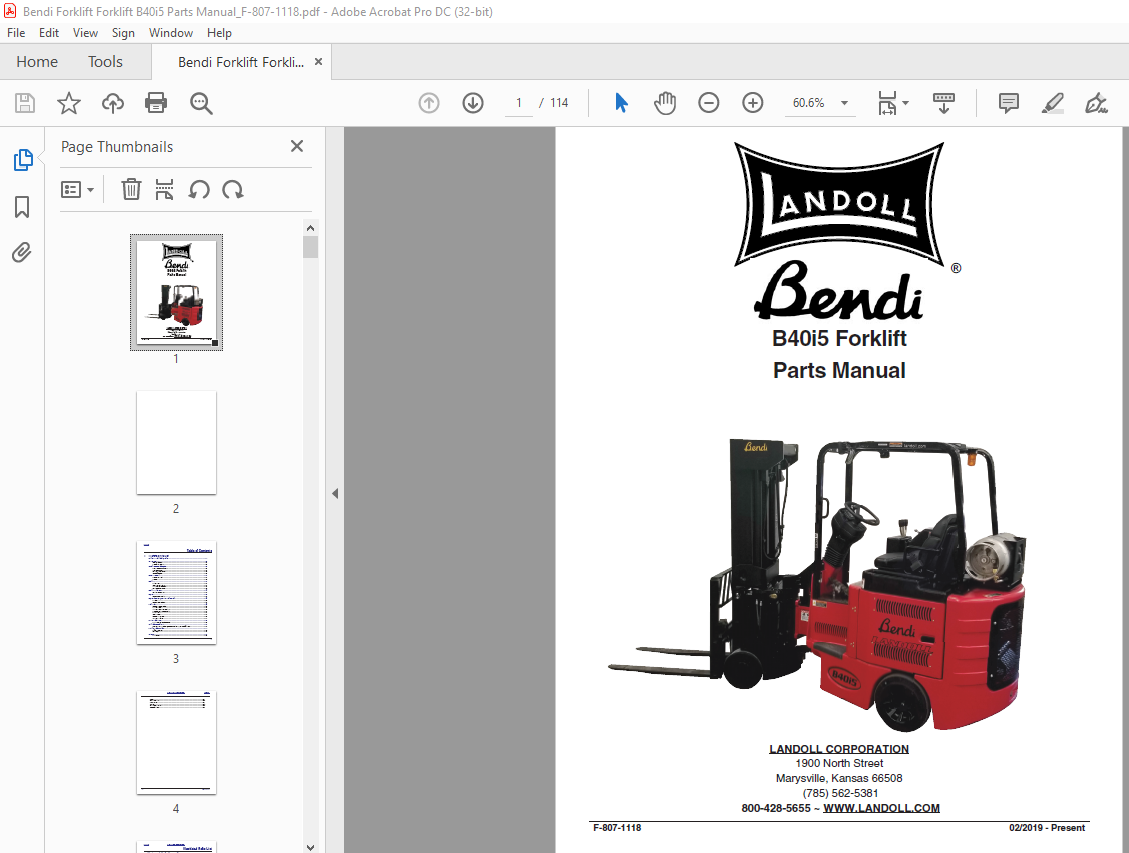Click the print pages thumbnail icon

(x=164, y=189)
